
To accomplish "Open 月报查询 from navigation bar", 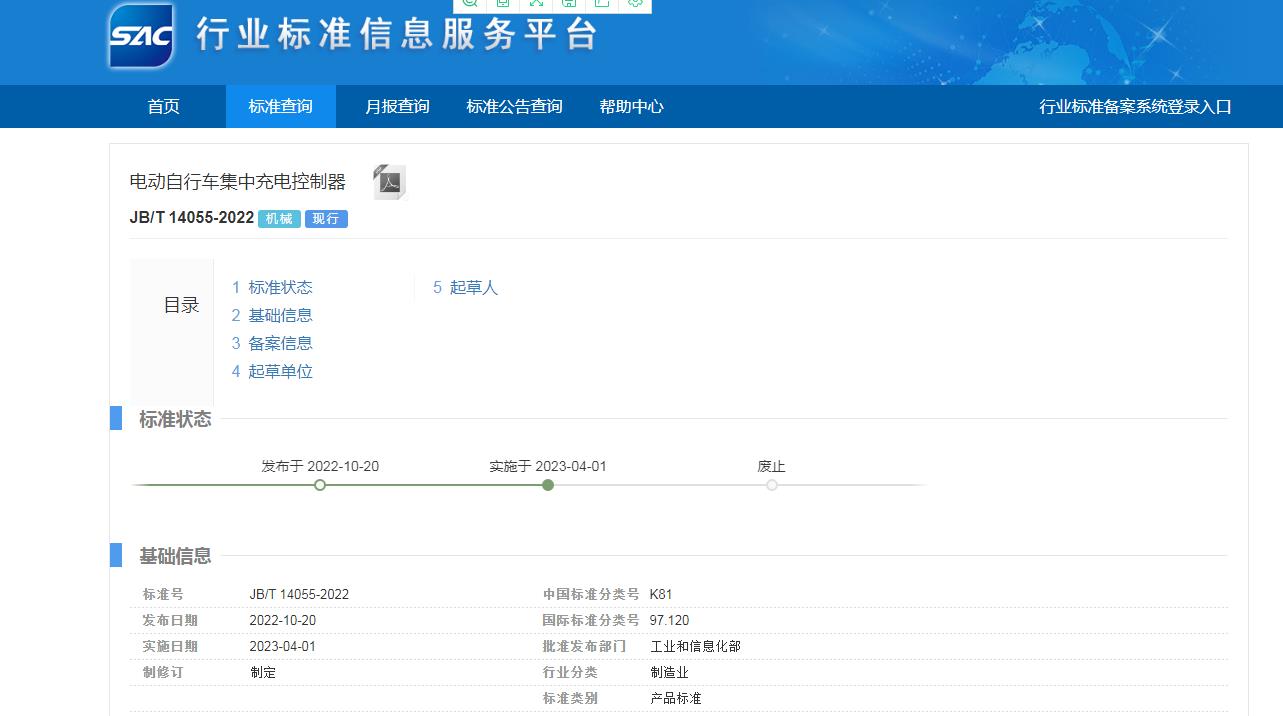I will [x=397, y=107].
